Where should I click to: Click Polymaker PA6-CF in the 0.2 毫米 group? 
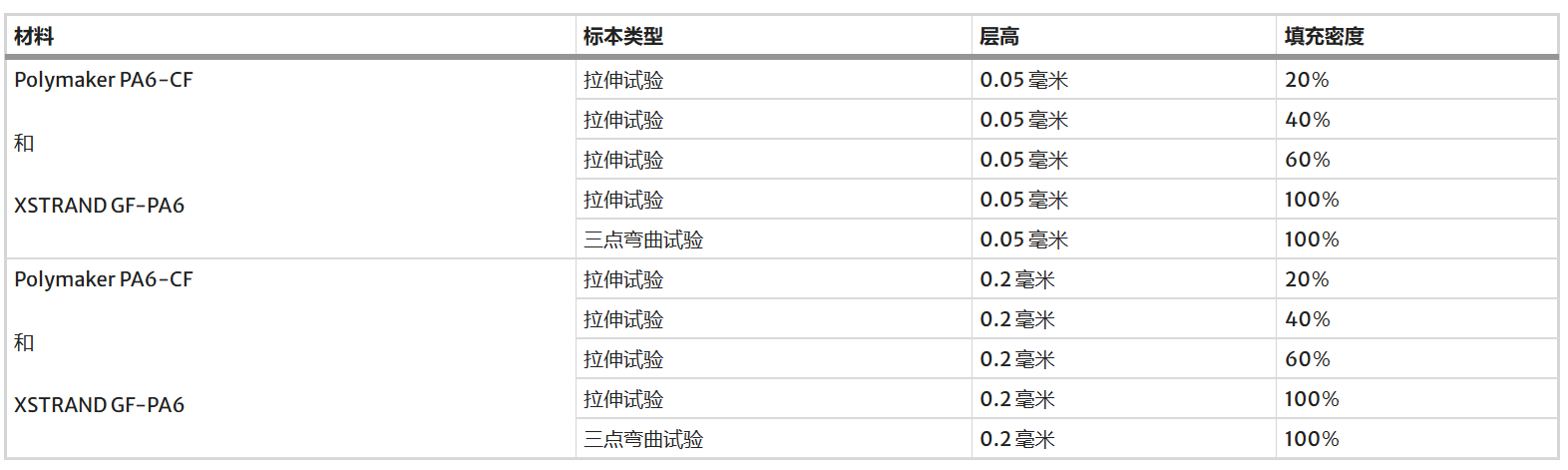point(104,279)
